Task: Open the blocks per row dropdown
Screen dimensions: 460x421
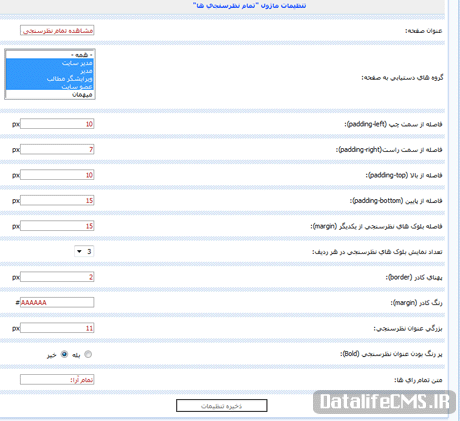Action: click(84, 251)
